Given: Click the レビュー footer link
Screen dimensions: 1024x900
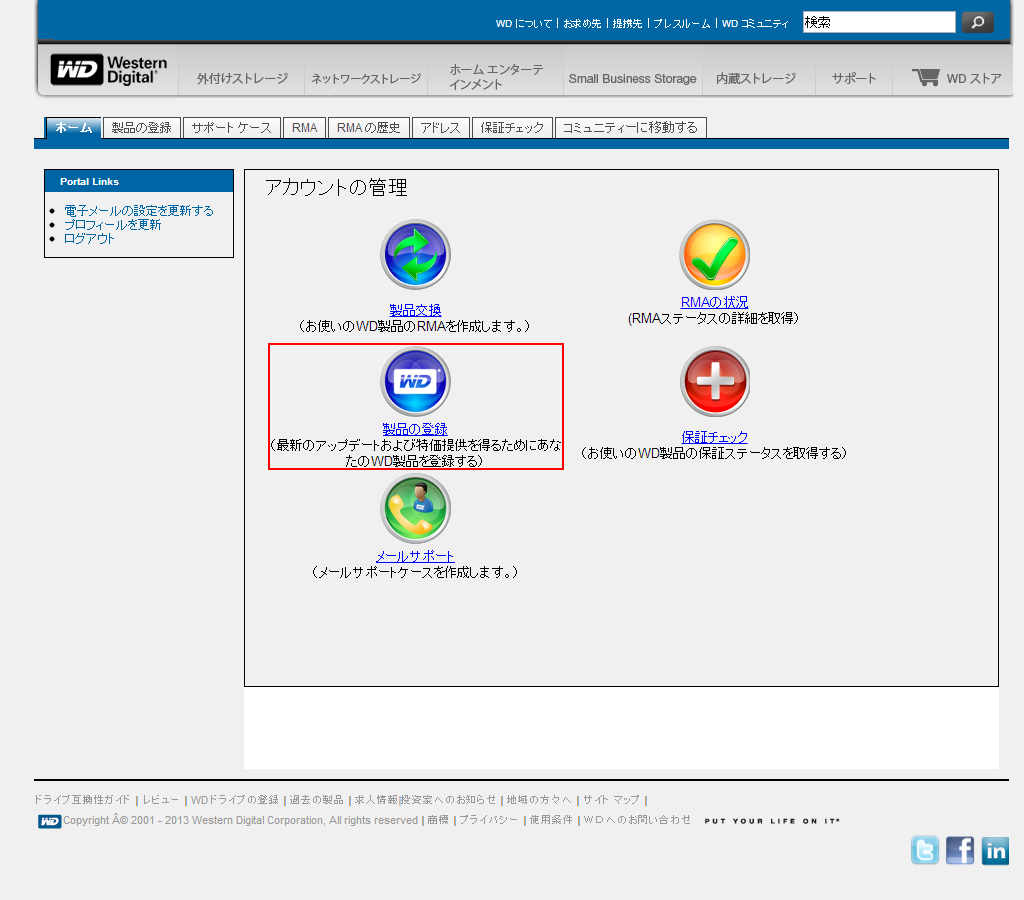Looking at the screenshot, I should [x=161, y=799].
